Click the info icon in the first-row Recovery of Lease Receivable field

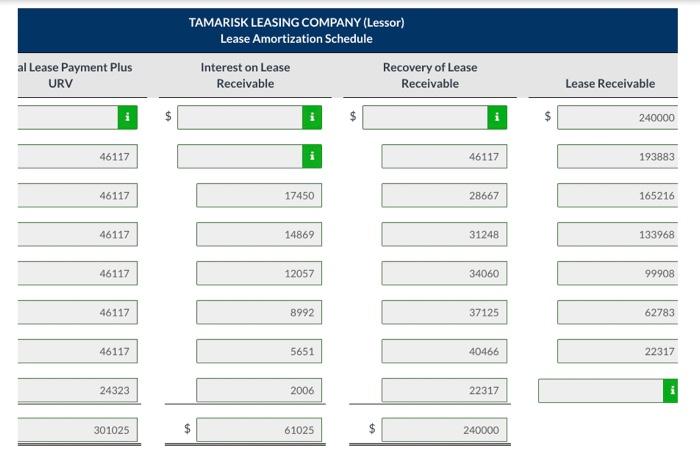coord(497,117)
